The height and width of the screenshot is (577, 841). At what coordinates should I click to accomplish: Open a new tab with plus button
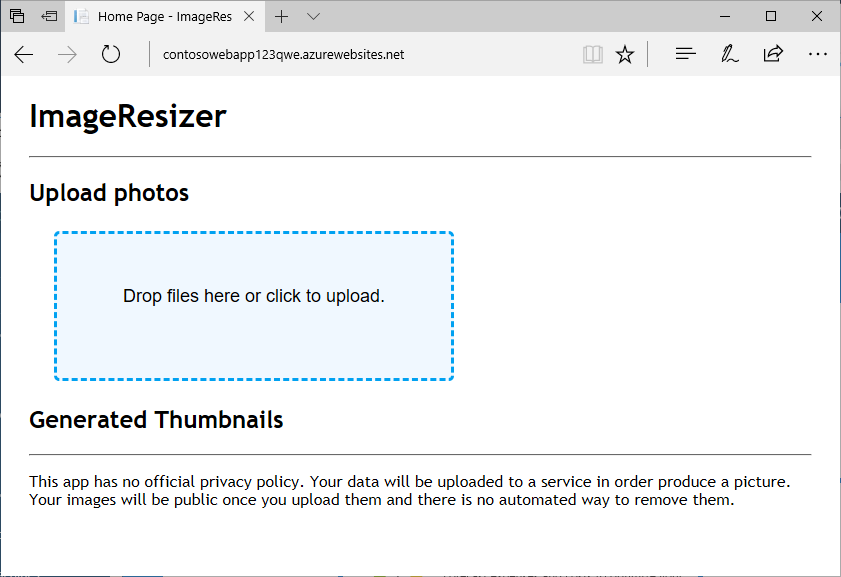[x=281, y=17]
